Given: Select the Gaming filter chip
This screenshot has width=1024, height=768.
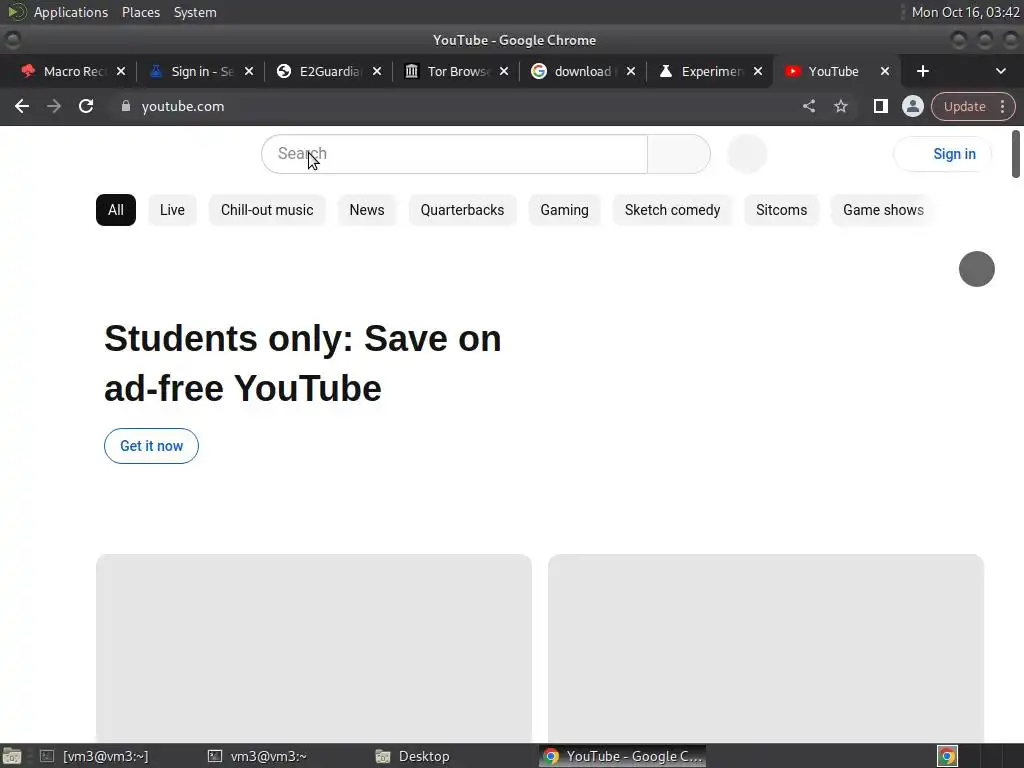Looking at the screenshot, I should (x=564, y=210).
